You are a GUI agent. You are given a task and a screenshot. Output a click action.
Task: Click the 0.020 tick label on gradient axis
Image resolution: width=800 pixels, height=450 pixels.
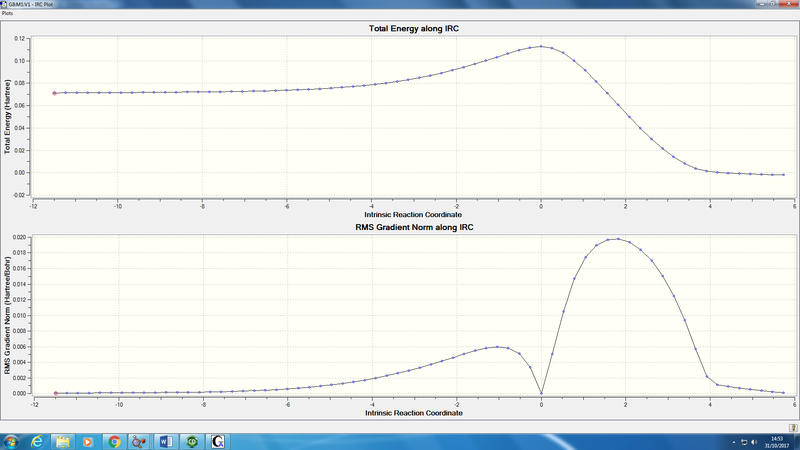pyautogui.click(x=18, y=237)
